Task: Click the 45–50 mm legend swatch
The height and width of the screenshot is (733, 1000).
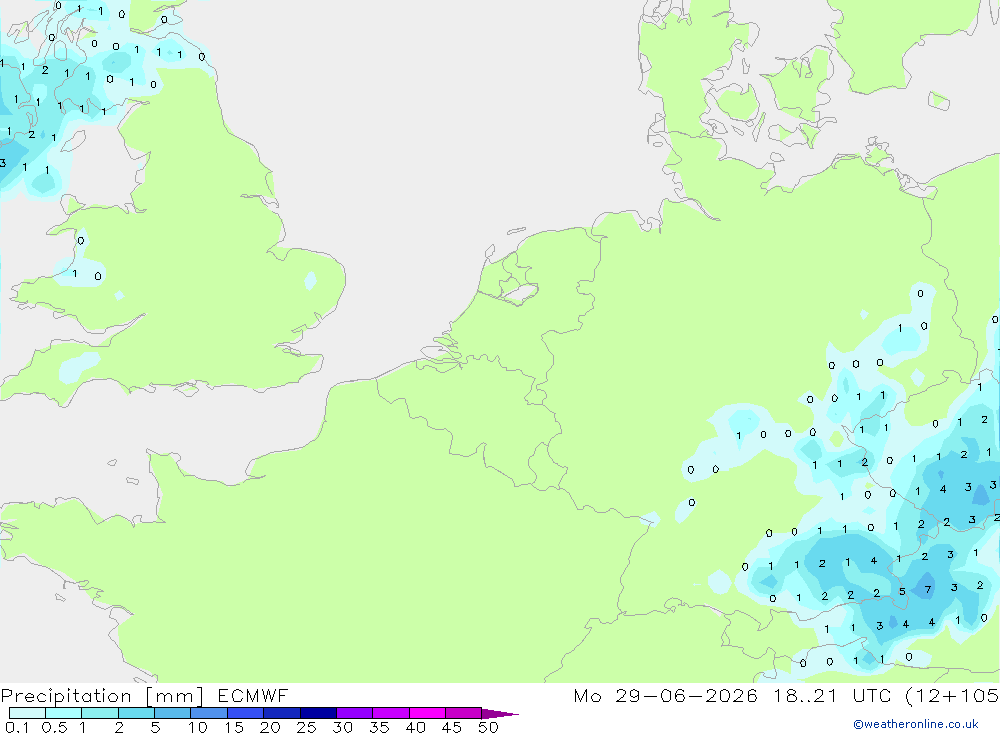Action: click(x=463, y=713)
